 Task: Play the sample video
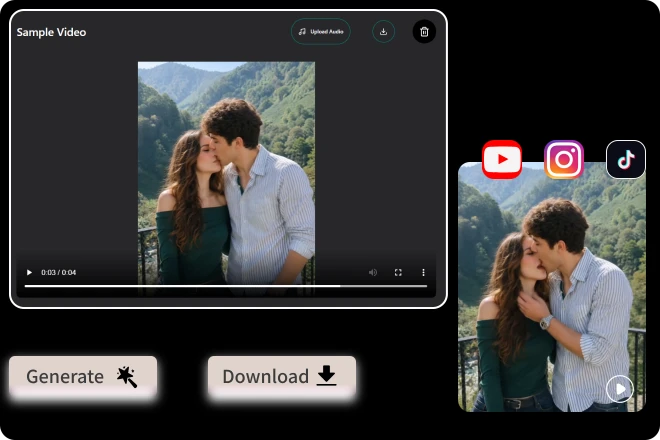29,272
